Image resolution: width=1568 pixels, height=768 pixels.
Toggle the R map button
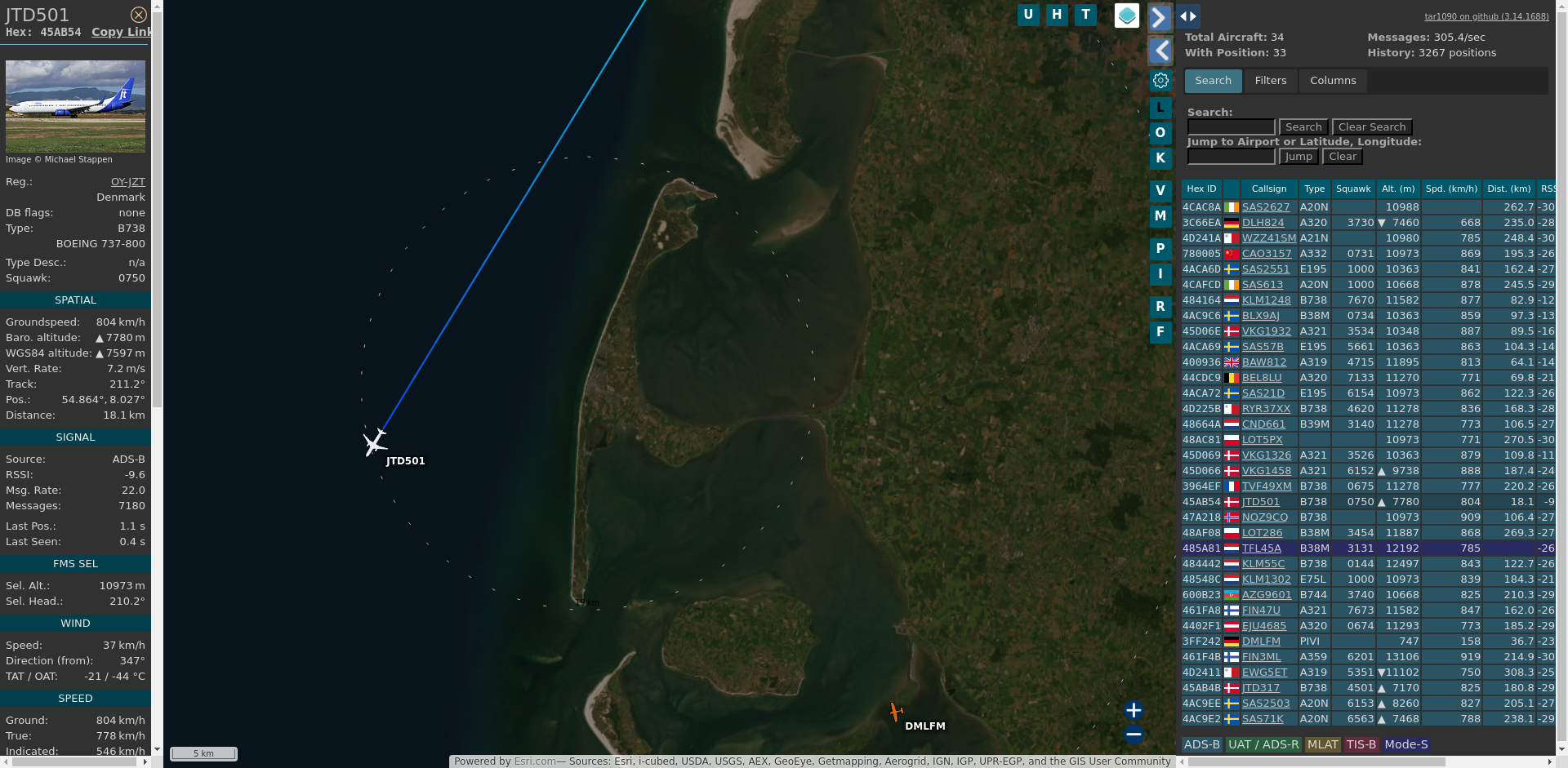click(1160, 307)
